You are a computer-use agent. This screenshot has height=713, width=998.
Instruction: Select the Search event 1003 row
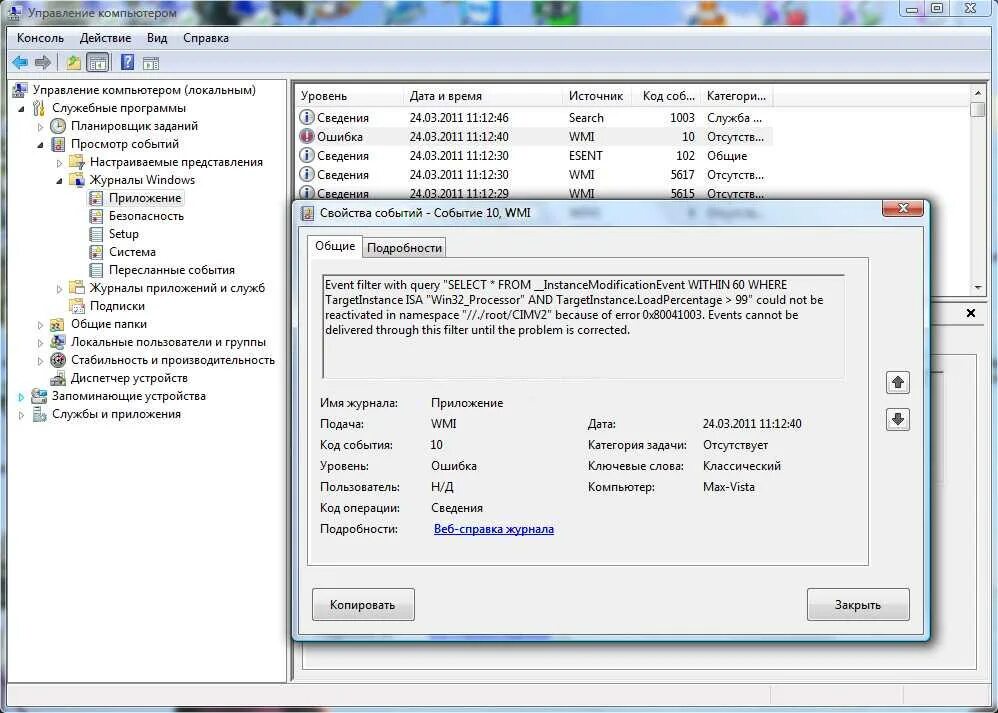(x=535, y=118)
